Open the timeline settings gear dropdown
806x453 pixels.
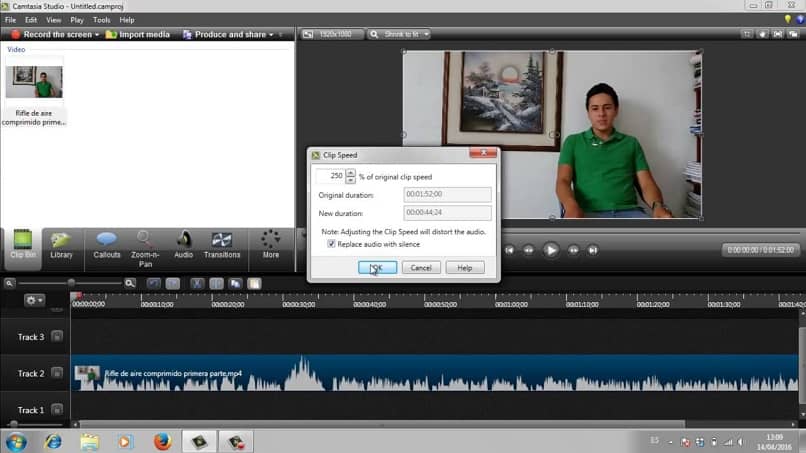coord(35,300)
